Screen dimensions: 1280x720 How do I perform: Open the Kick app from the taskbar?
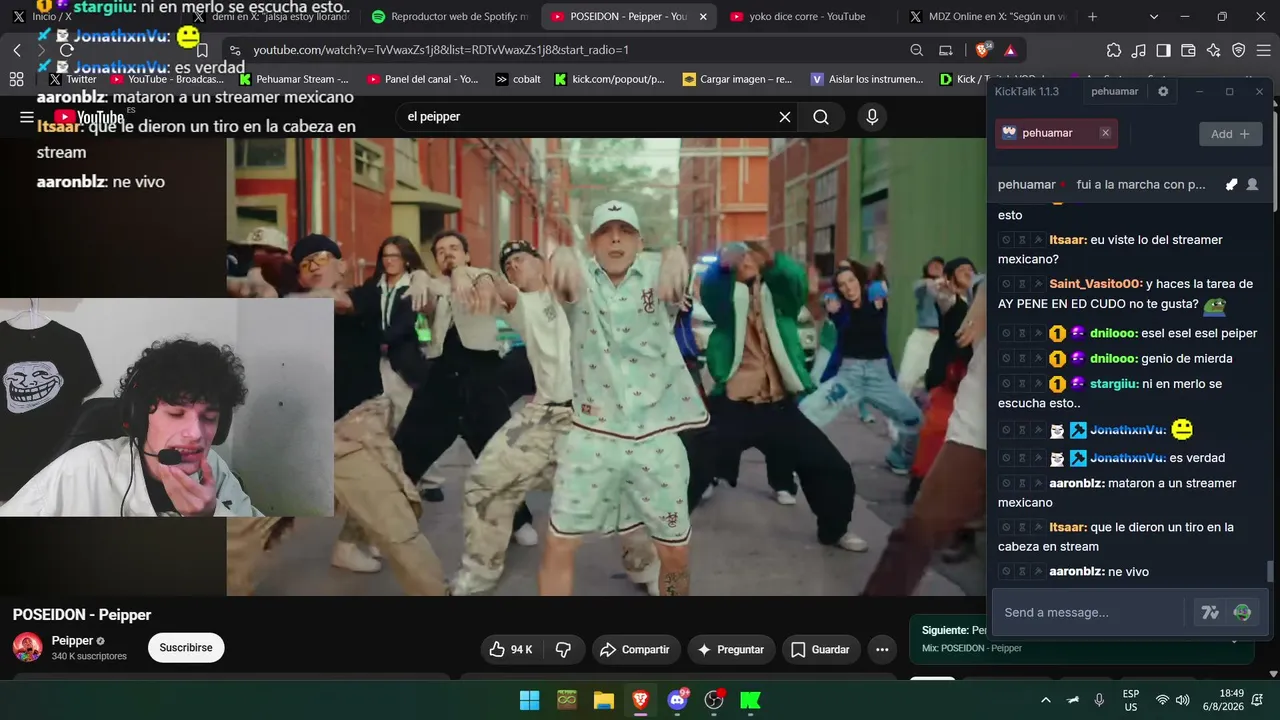(x=750, y=700)
